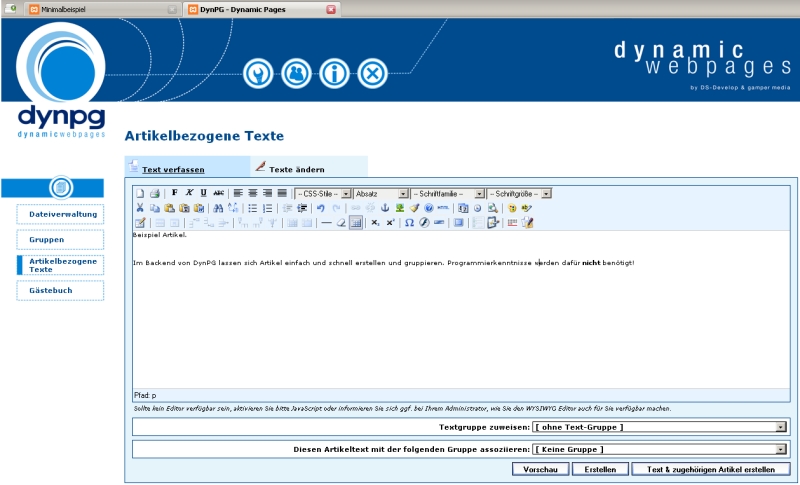
Task: Open Dateiverwaltung in the sidebar menu
Action: (61, 214)
